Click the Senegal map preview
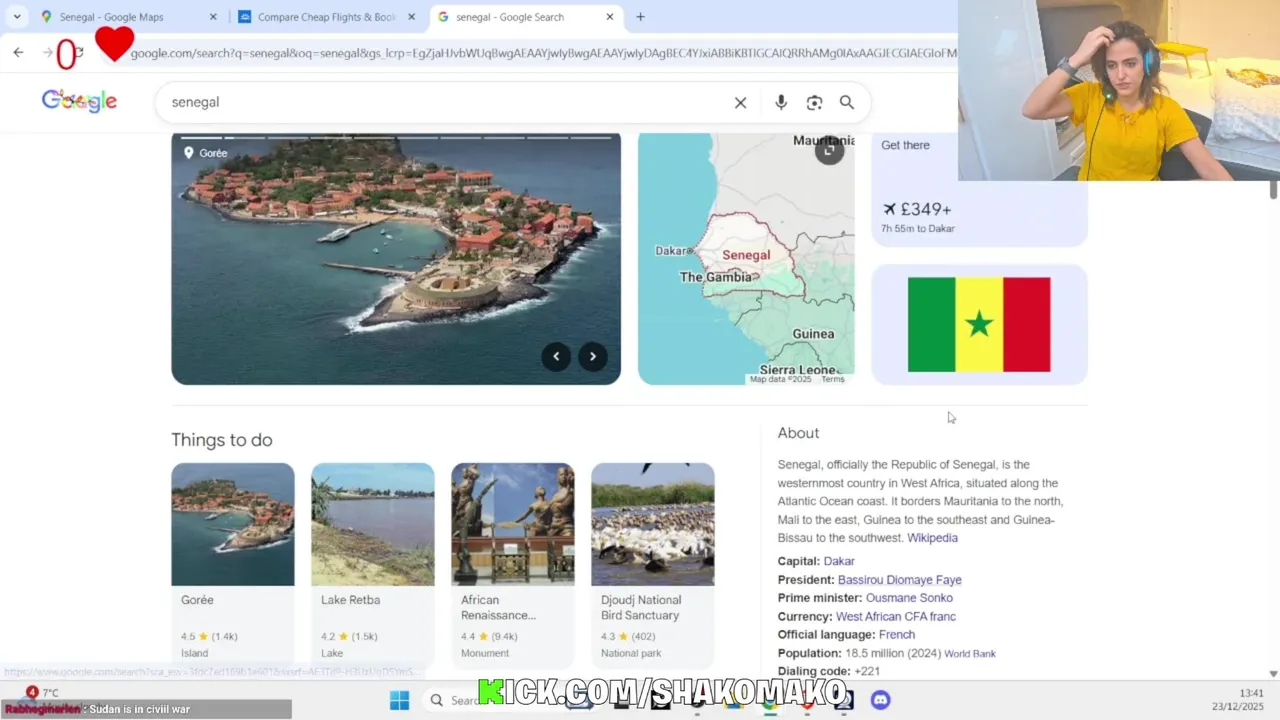Image resolution: width=1280 pixels, height=720 pixels. pos(746,258)
